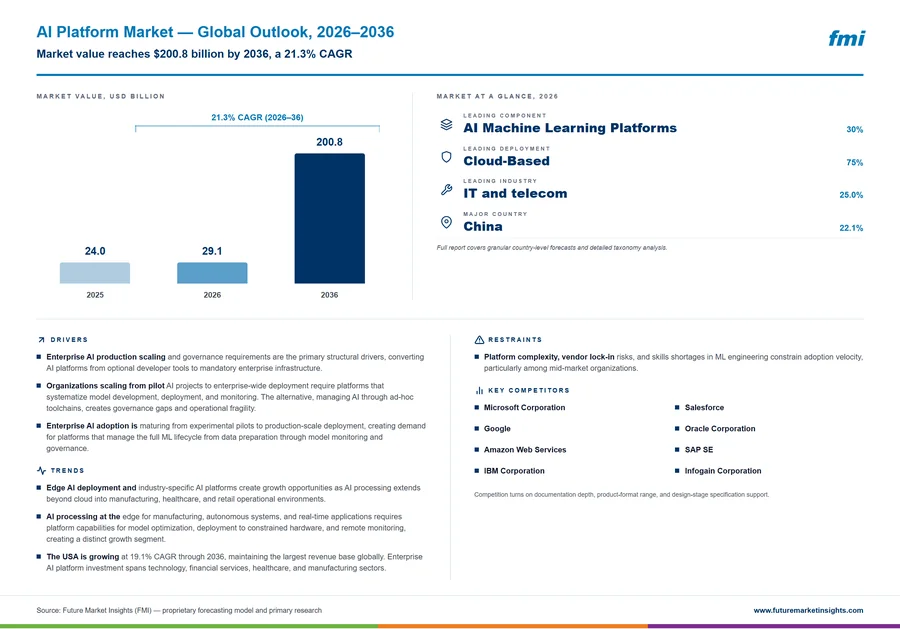Click the bar chart icon beside Key Competitors
This screenshot has height=629, width=900.
[x=479, y=390]
